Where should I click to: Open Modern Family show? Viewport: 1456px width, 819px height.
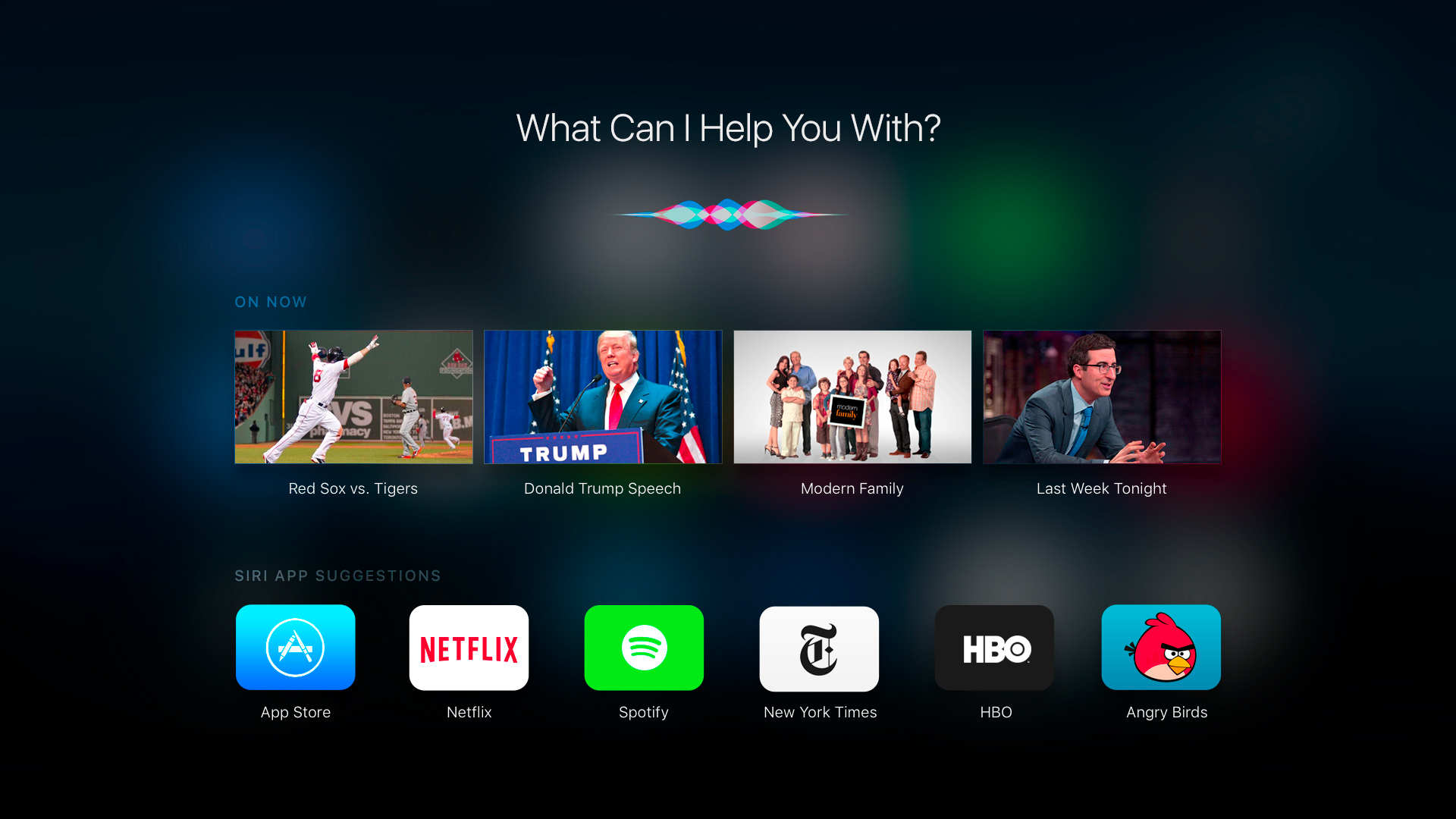click(851, 396)
